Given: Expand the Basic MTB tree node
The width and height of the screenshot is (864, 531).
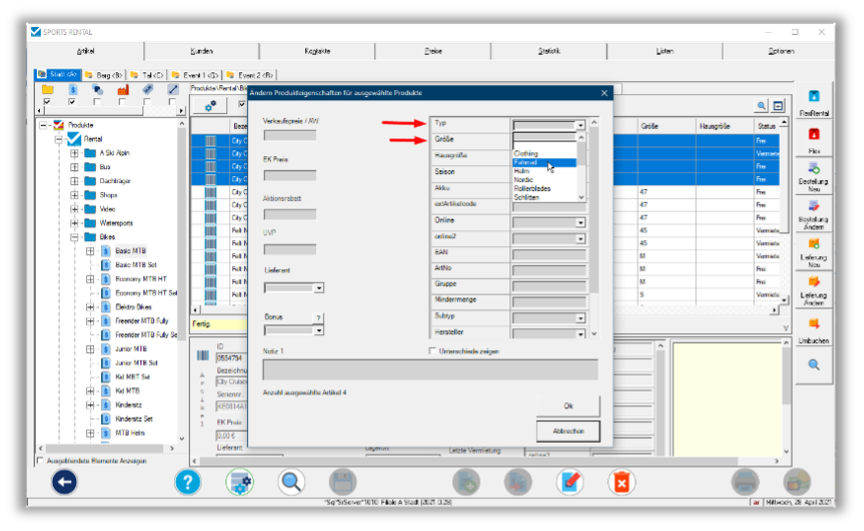Looking at the screenshot, I should pyautogui.click(x=90, y=251).
